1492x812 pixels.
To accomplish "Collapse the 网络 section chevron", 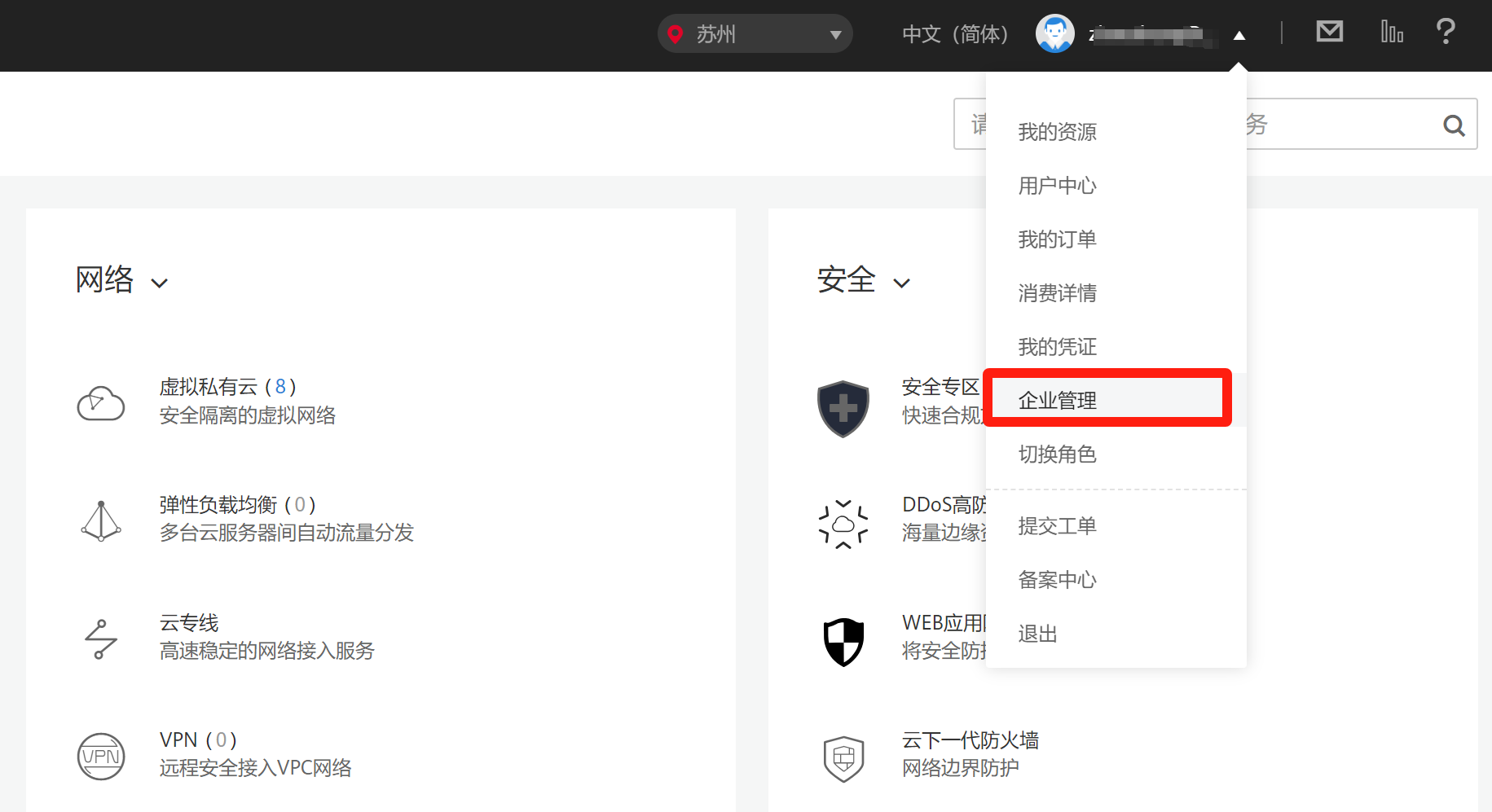I will [x=160, y=283].
